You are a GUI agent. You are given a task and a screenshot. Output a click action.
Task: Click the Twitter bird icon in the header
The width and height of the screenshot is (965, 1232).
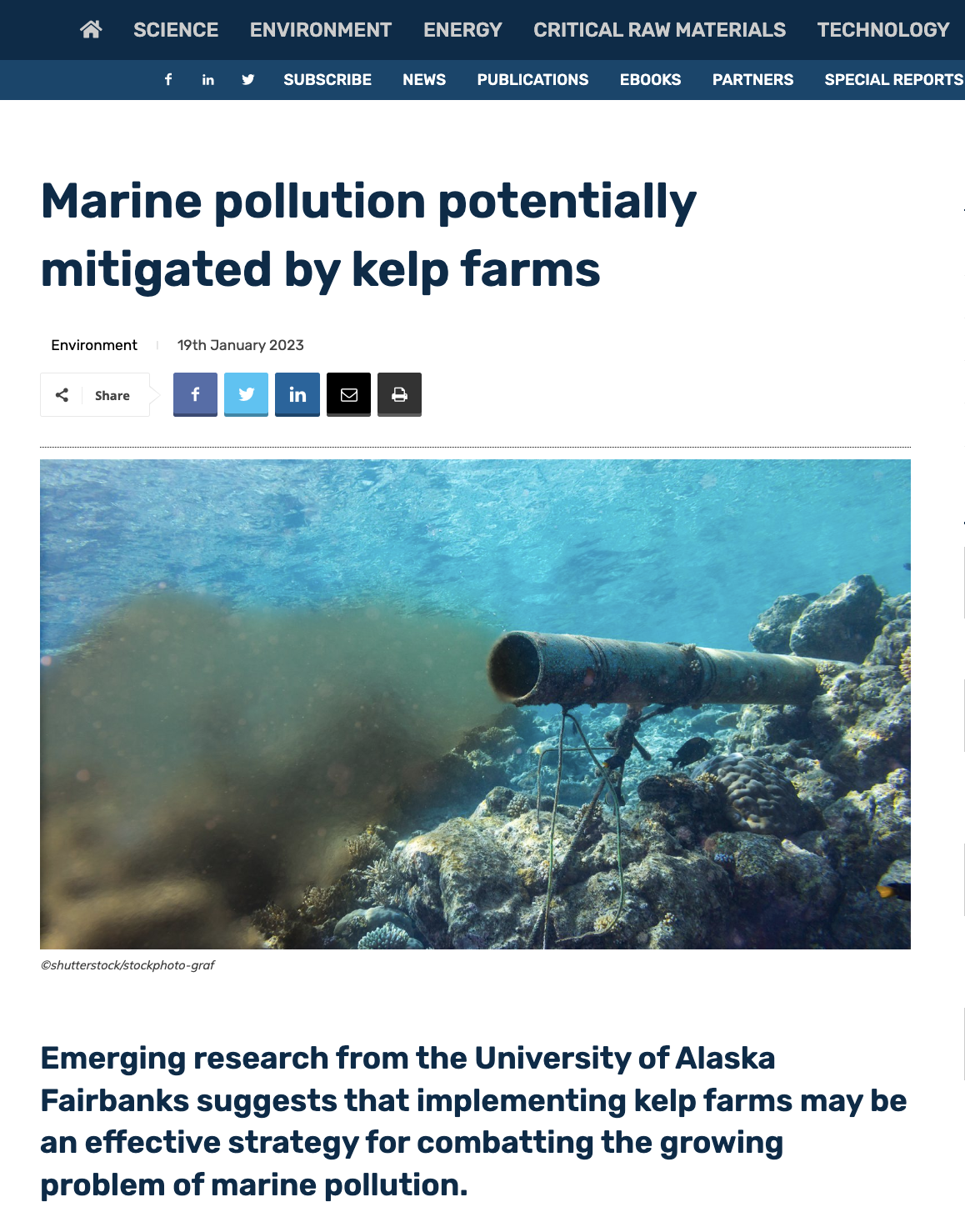(x=247, y=80)
